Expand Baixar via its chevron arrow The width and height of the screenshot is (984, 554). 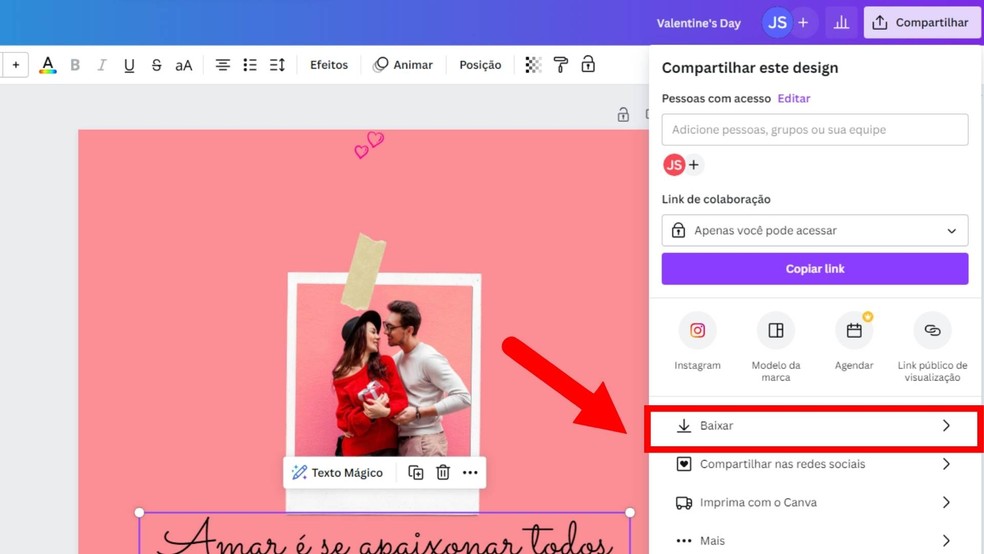coord(946,426)
